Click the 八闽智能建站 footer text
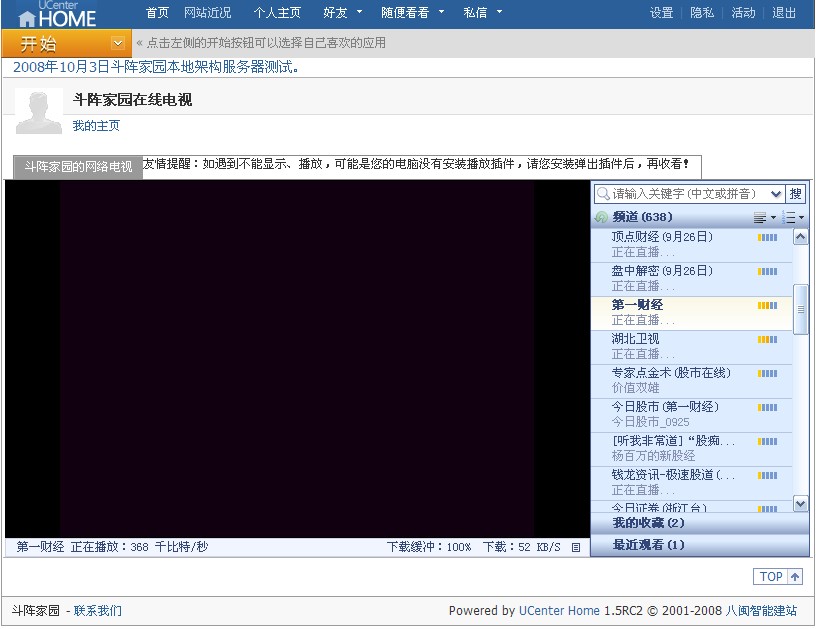 (x=761, y=610)
